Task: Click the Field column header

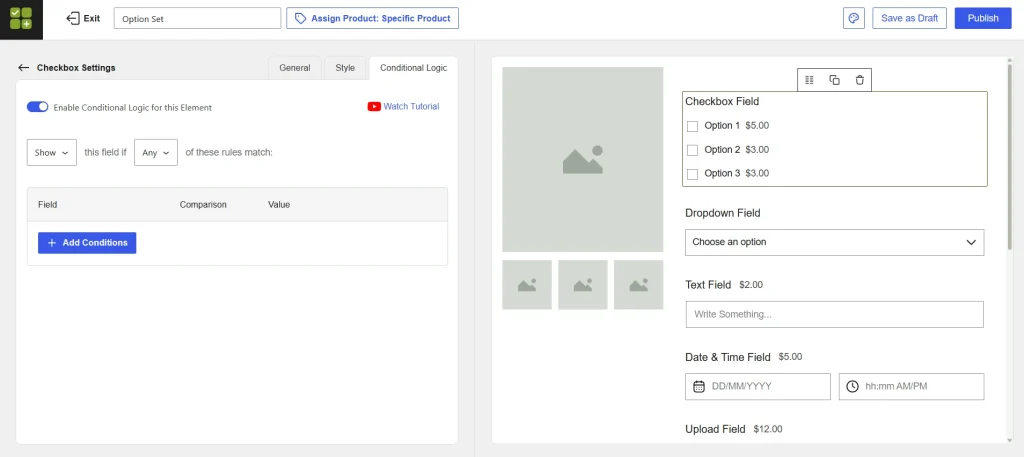Action: [x=48, y=205]
